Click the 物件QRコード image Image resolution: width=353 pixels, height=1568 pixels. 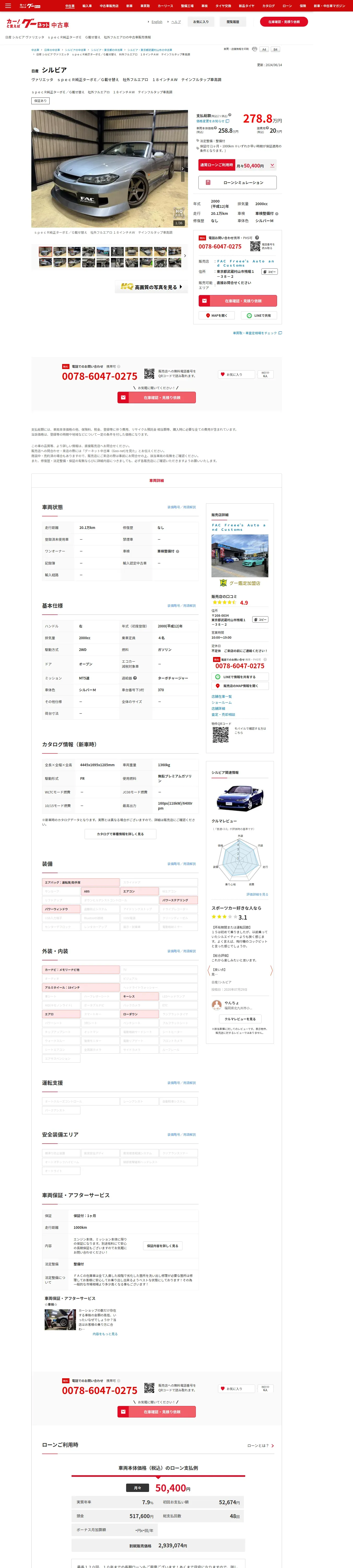[220, 735]
